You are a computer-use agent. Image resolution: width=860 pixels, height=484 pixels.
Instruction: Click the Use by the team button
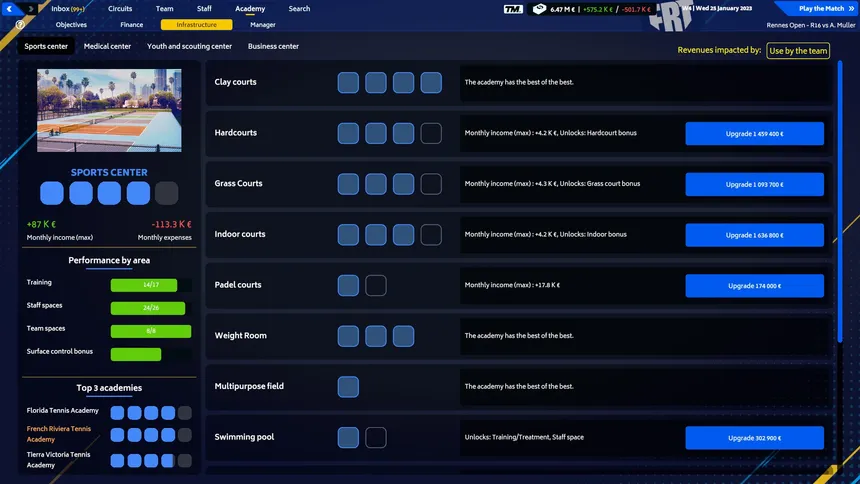(798, 50)
